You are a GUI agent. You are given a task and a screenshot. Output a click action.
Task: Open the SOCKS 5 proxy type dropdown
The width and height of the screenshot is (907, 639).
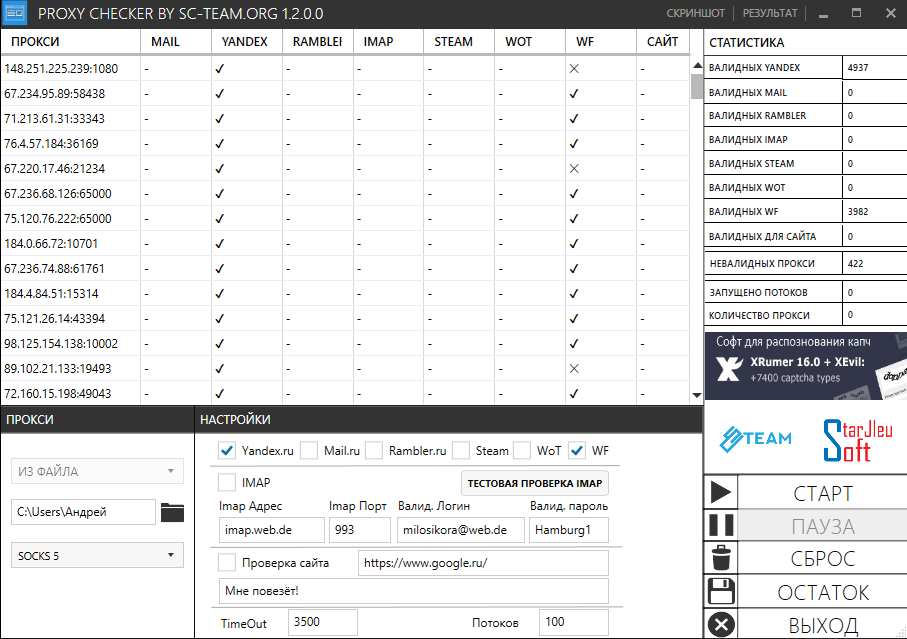tap(97, 555)
